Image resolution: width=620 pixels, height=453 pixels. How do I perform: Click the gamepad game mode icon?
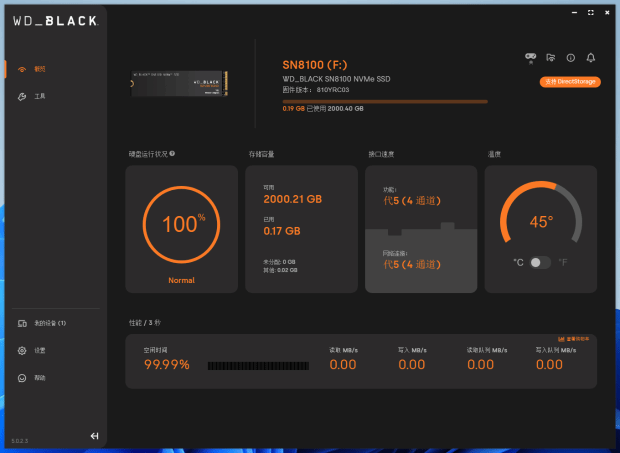(530, 58)
